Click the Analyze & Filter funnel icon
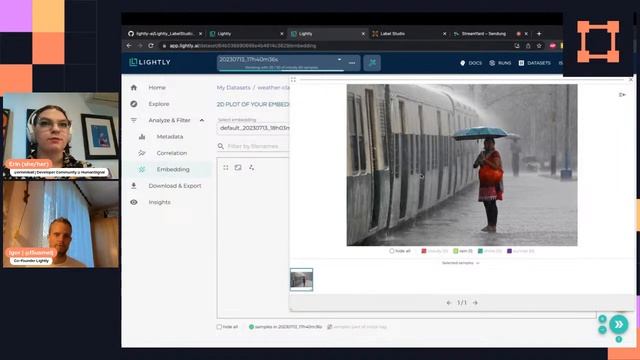Image resolution: width=640 pixels, height=360 pixels. pos(134,120)
